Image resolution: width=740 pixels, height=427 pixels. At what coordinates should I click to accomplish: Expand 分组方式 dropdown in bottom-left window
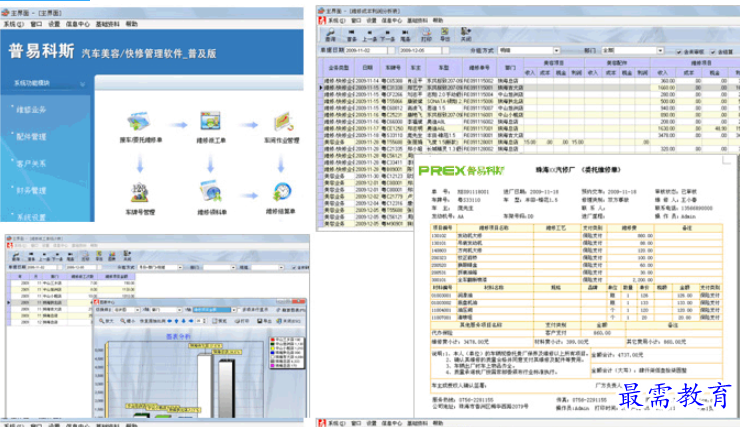pyautogui.click(x=180, y=268)
